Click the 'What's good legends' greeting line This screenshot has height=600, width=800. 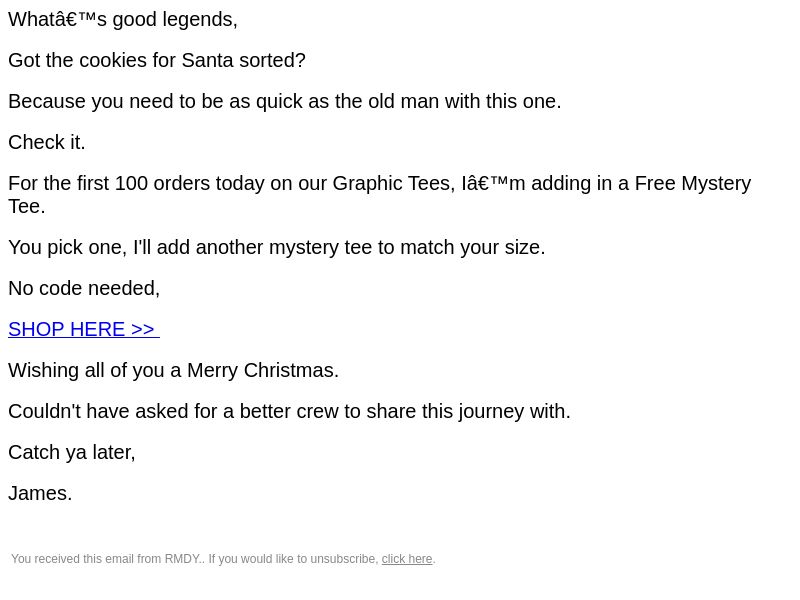pos(123,19)
